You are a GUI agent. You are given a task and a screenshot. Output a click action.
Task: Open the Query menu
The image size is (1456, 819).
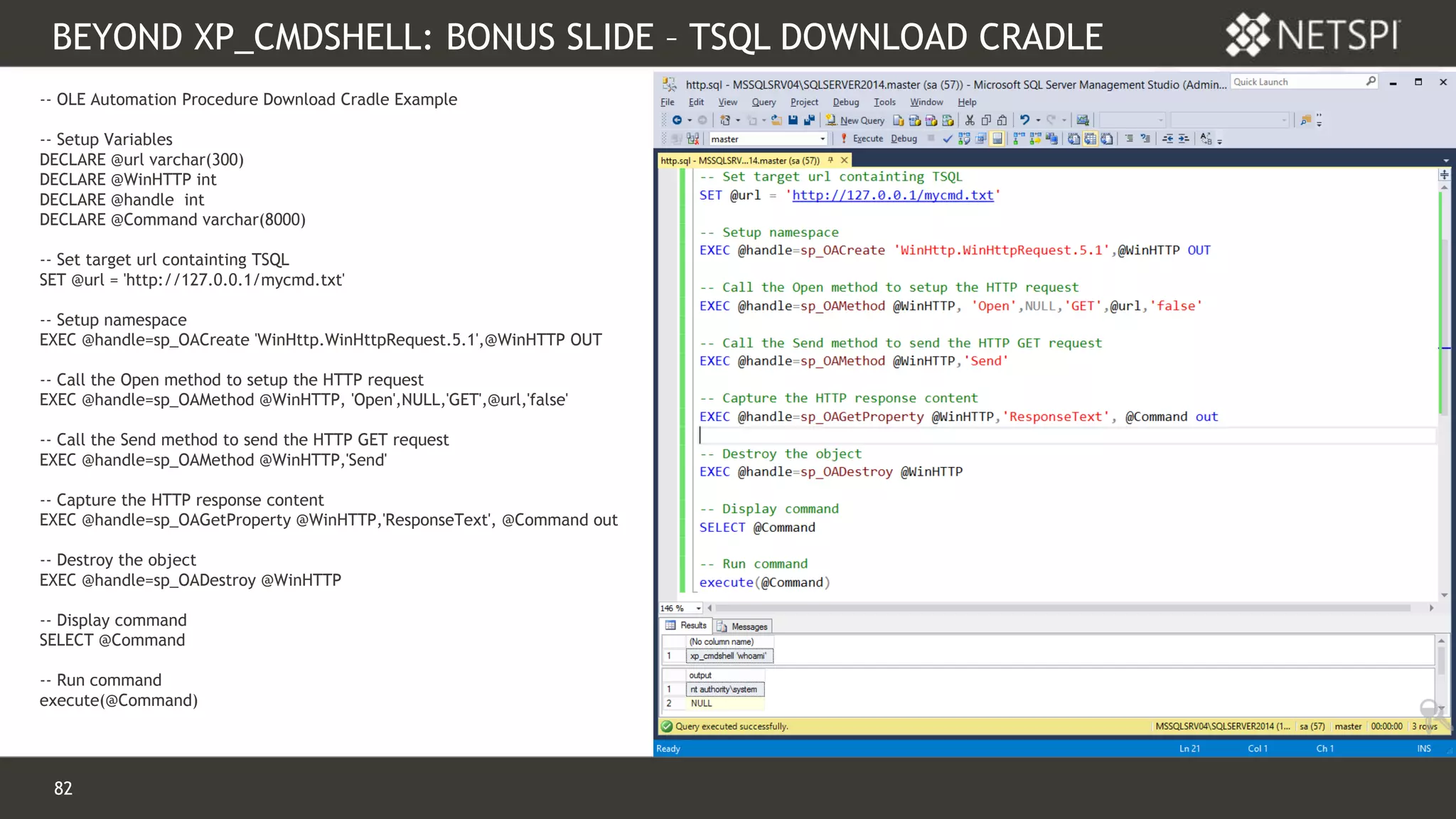coord(764,102)
